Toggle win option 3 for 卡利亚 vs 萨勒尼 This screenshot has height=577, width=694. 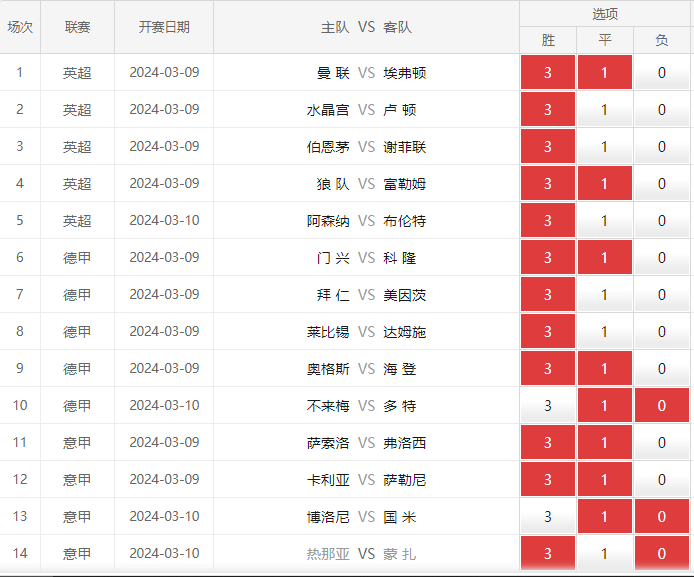(547, 479)
